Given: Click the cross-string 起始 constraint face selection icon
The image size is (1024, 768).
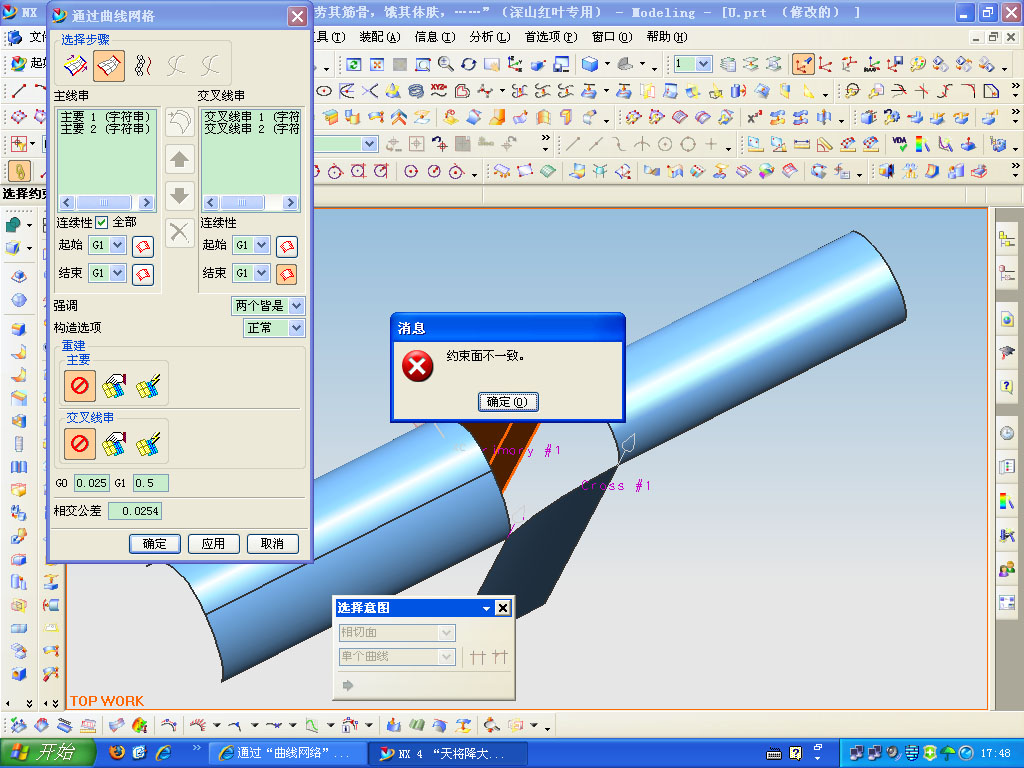Looking at the screenshot, I should tap(287, 246).
